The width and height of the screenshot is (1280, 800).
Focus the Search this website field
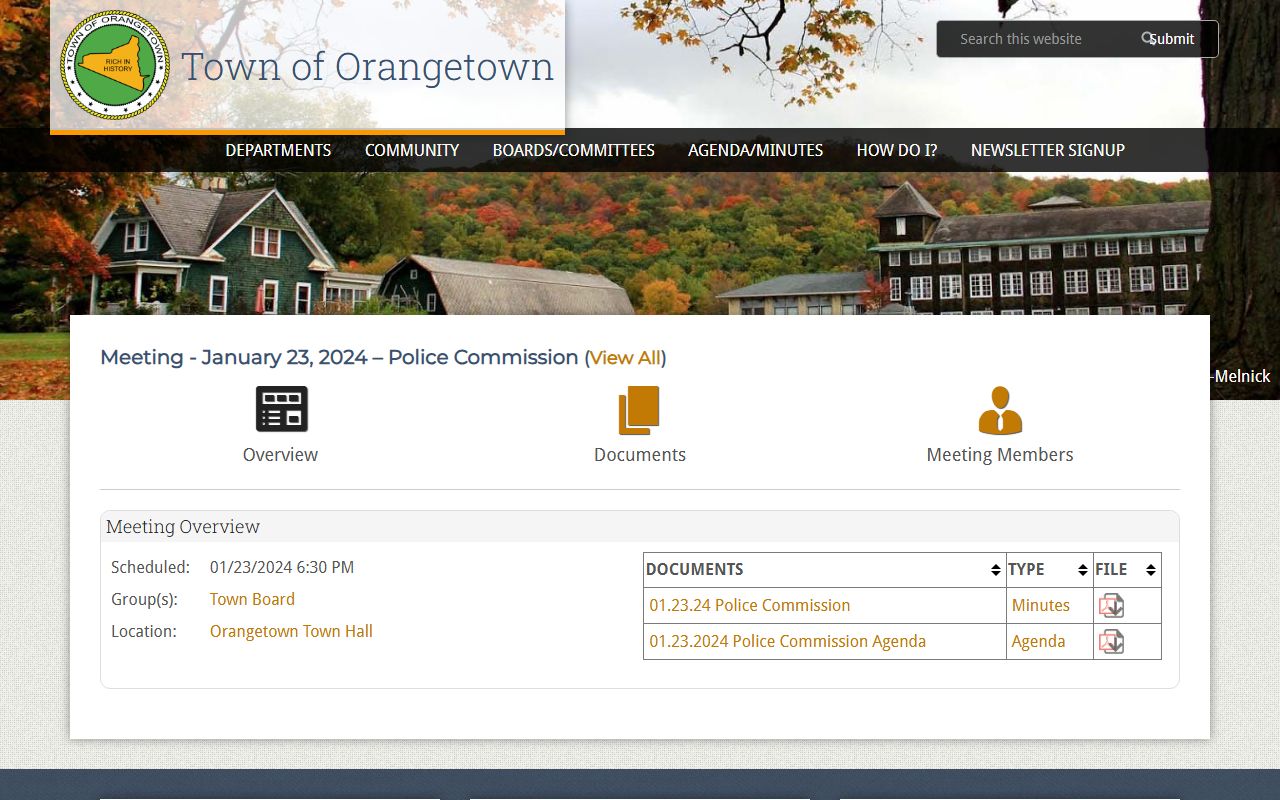pyautogui.click(x=1040, y=39)
